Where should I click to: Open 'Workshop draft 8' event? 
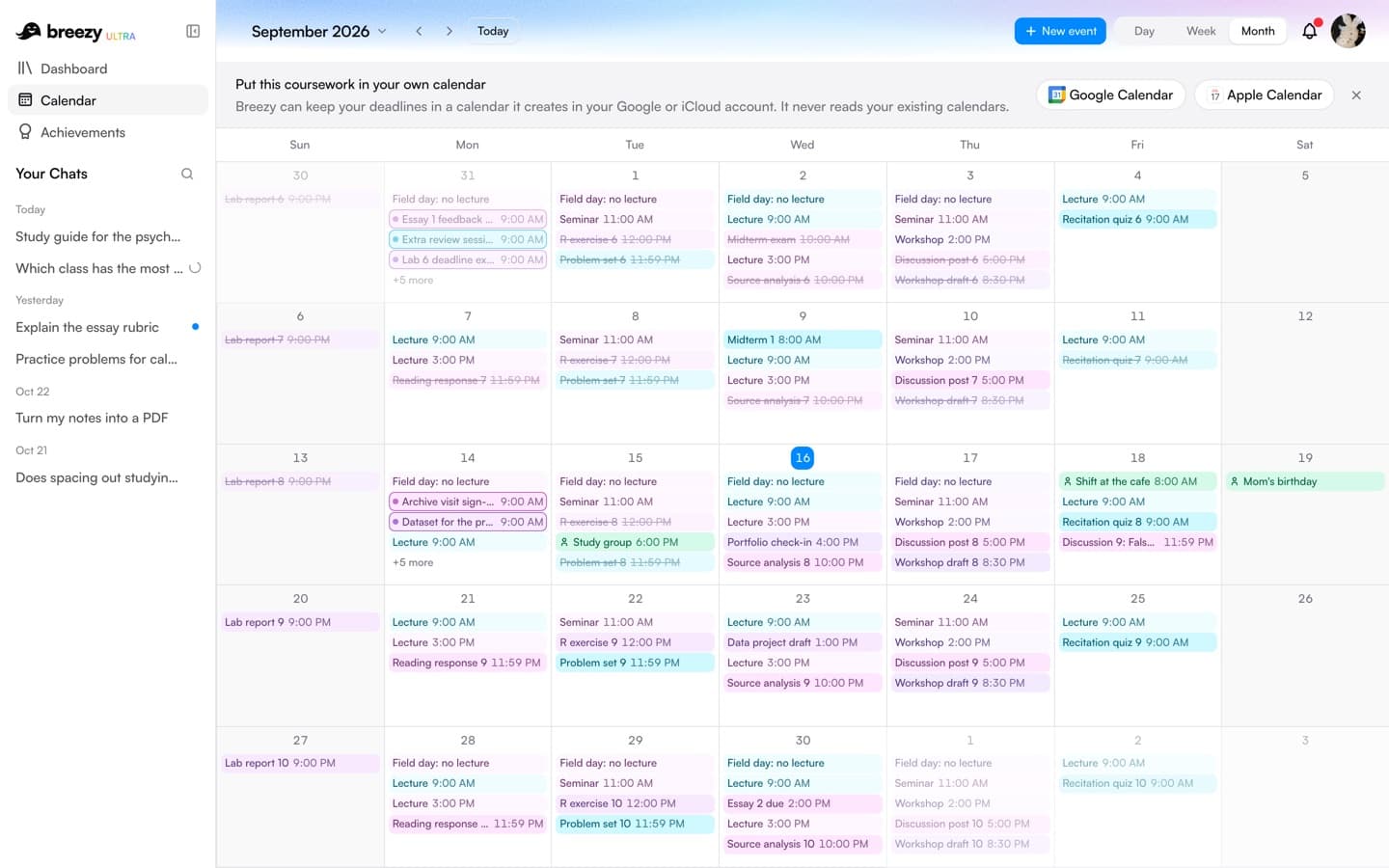pyautogui.click(x=969, y=562)
